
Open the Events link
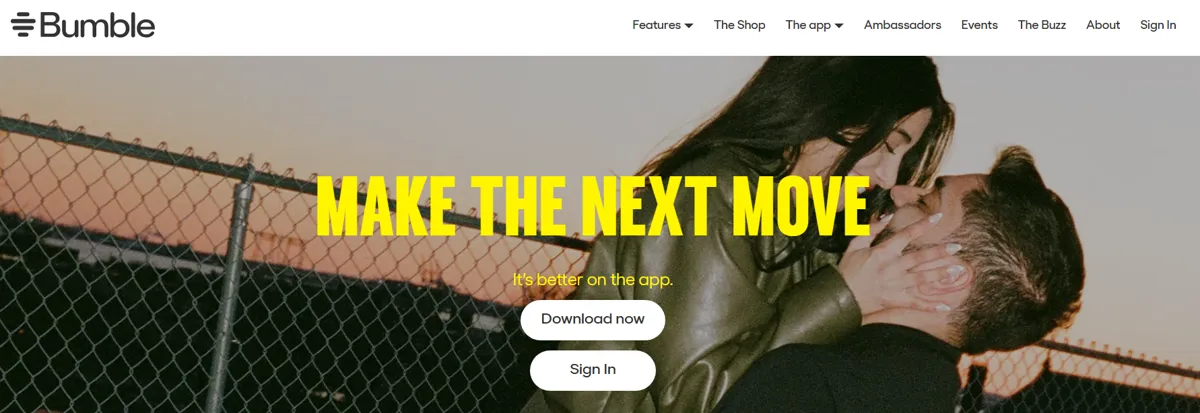[x=979, y=25]
